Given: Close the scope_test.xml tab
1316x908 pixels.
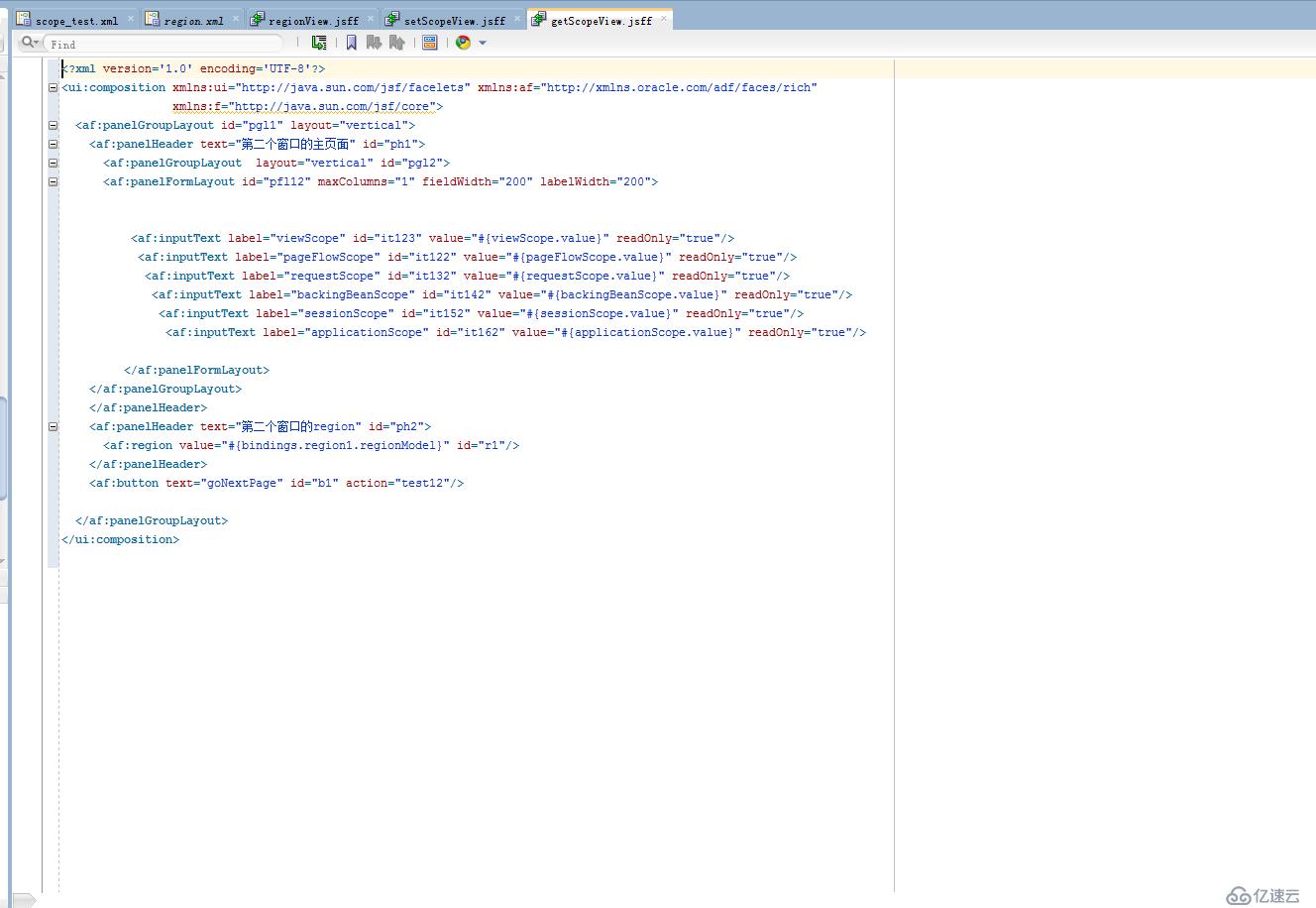Looking at the screenshot, I should 131,18.
